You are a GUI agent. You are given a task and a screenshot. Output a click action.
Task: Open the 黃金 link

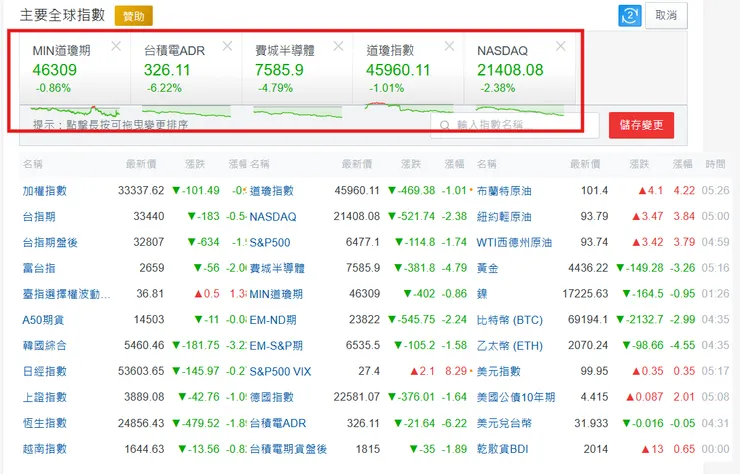(x=488, y=268)
